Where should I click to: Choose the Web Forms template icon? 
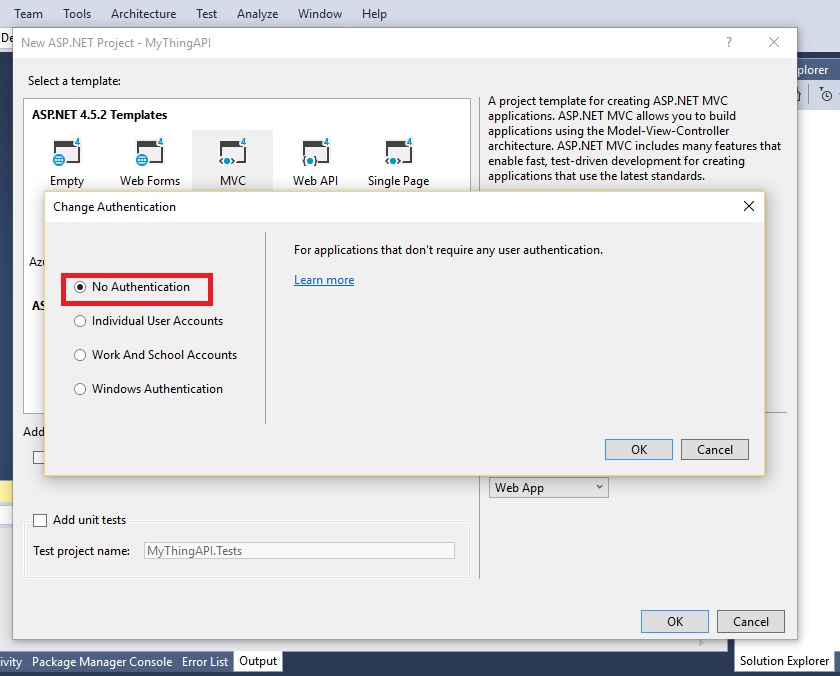tap(150, 154)
